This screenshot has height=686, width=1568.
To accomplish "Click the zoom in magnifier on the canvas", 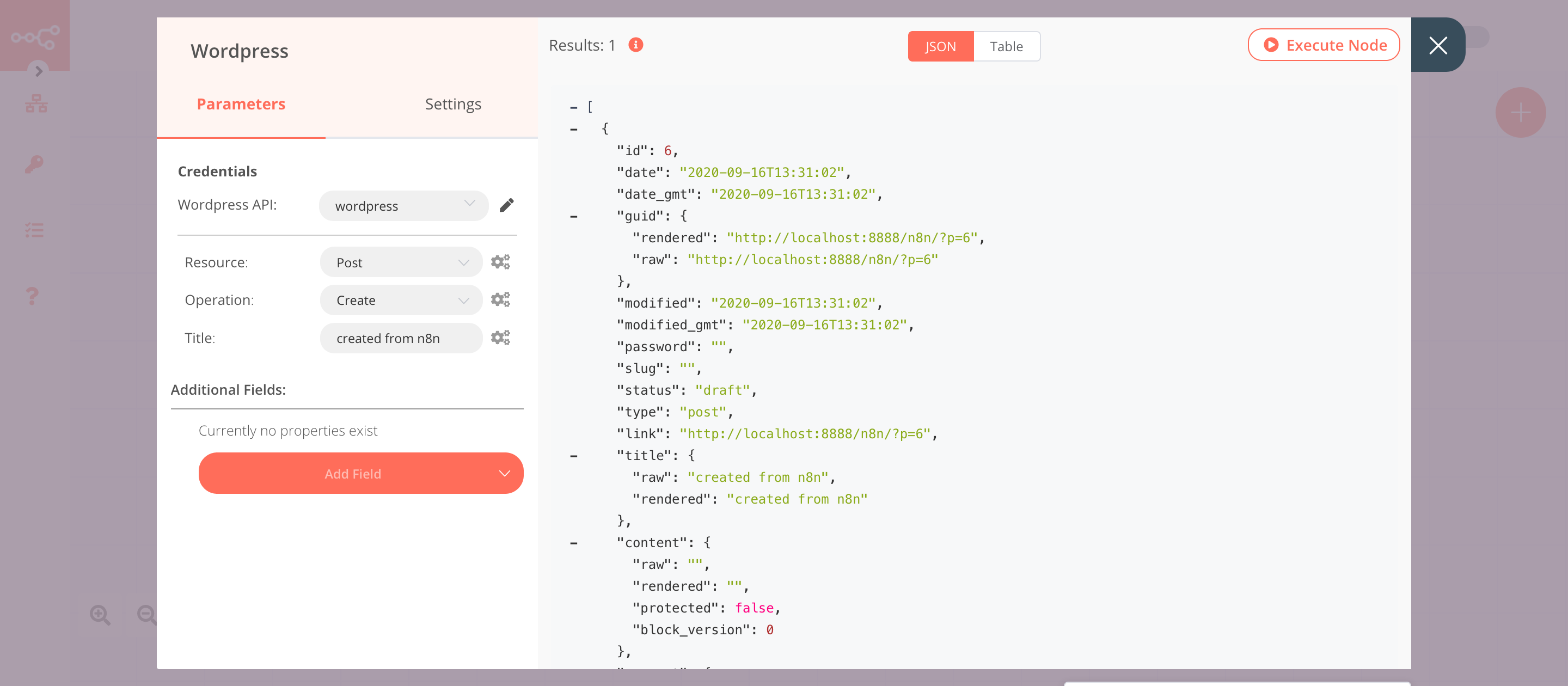I will (100, 615).
